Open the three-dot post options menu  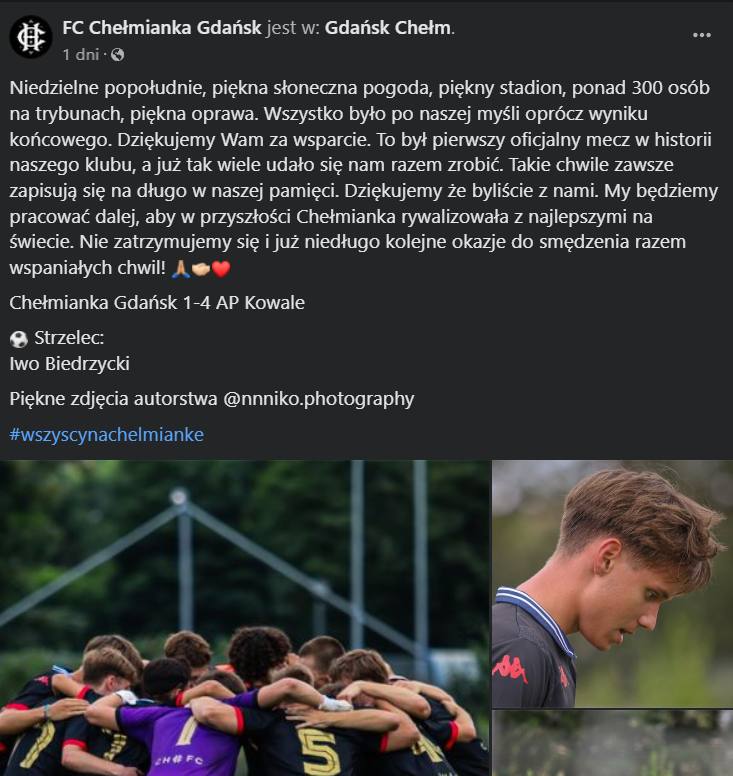pos(702,36)
